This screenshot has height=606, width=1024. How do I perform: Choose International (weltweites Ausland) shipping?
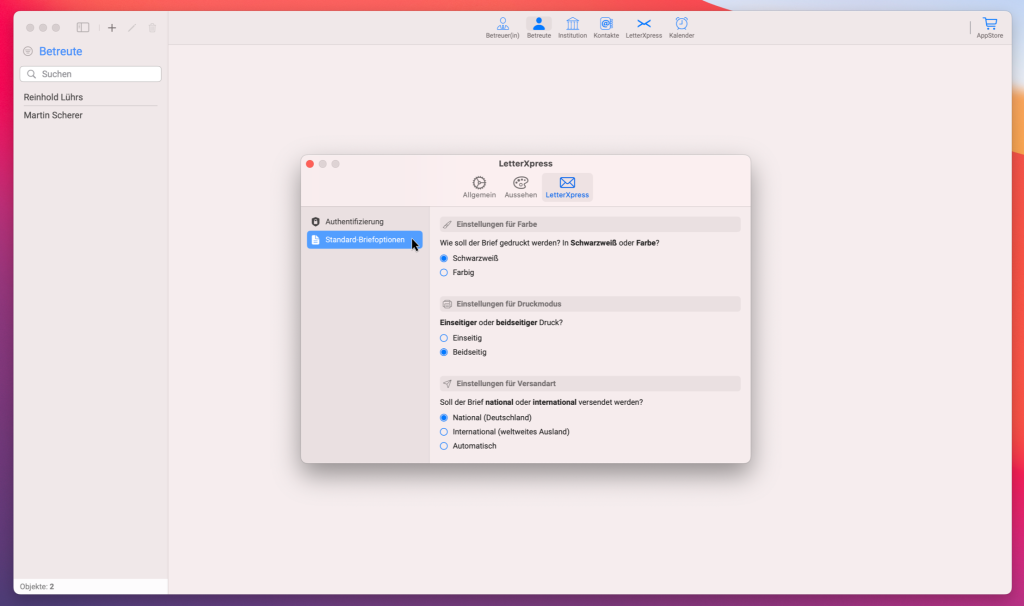click(444, 432)
